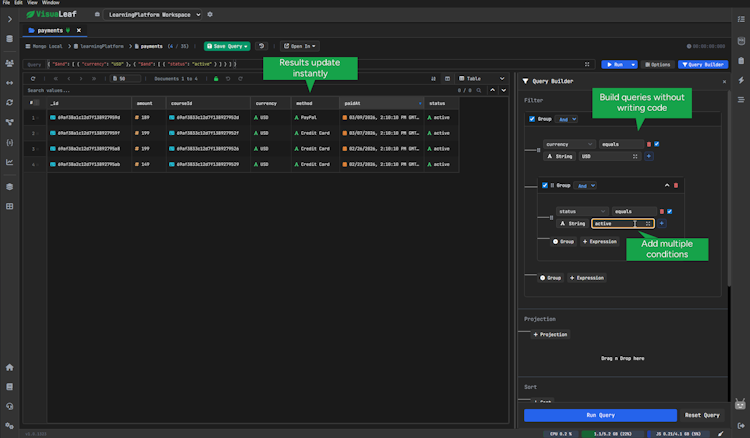Click the sort icon in results toolbar

pyautogui.click(x=433, y=78)
